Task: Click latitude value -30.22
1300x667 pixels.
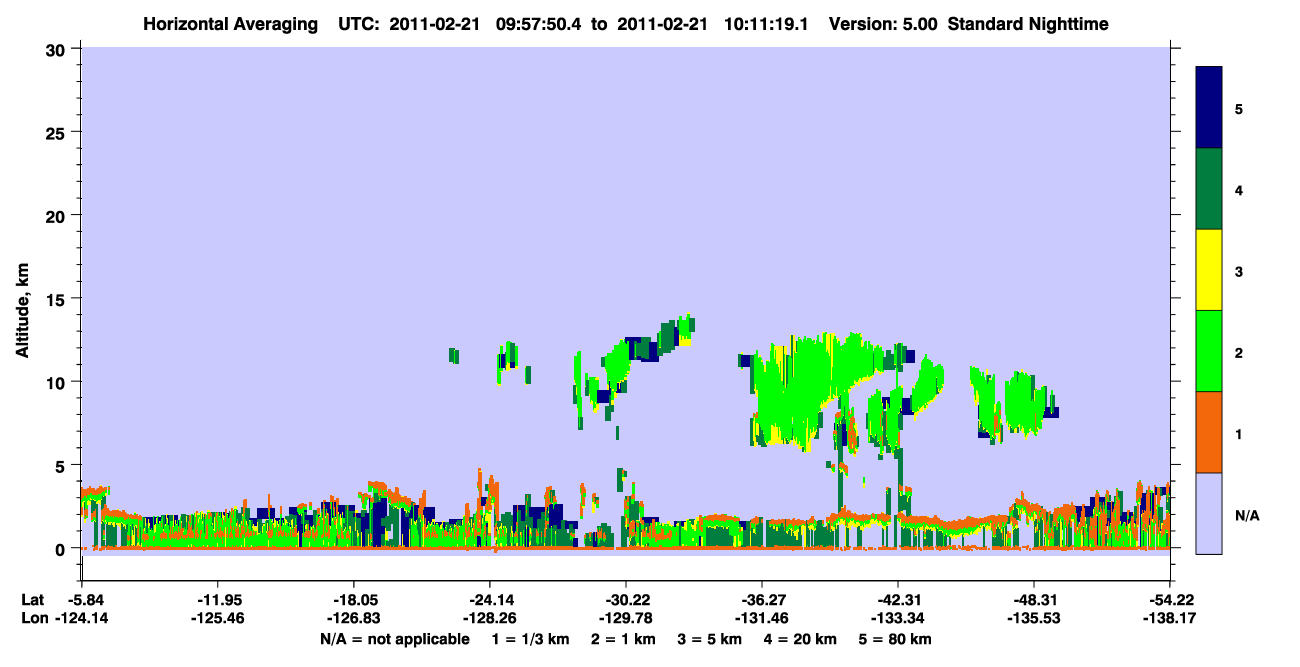Action: (626, 600)
